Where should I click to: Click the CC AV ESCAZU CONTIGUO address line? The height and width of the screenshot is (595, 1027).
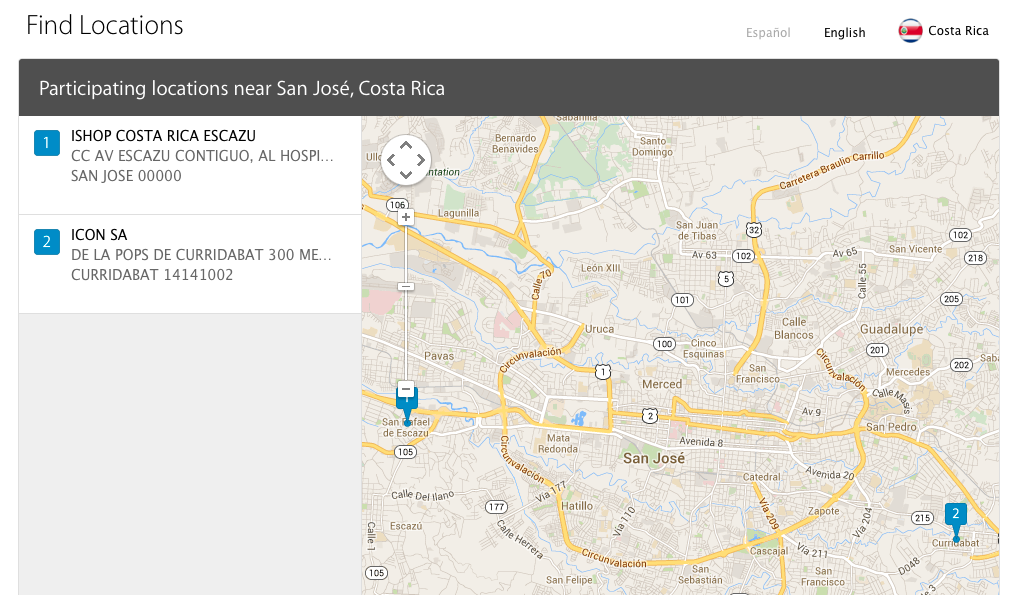pos(202,156)
